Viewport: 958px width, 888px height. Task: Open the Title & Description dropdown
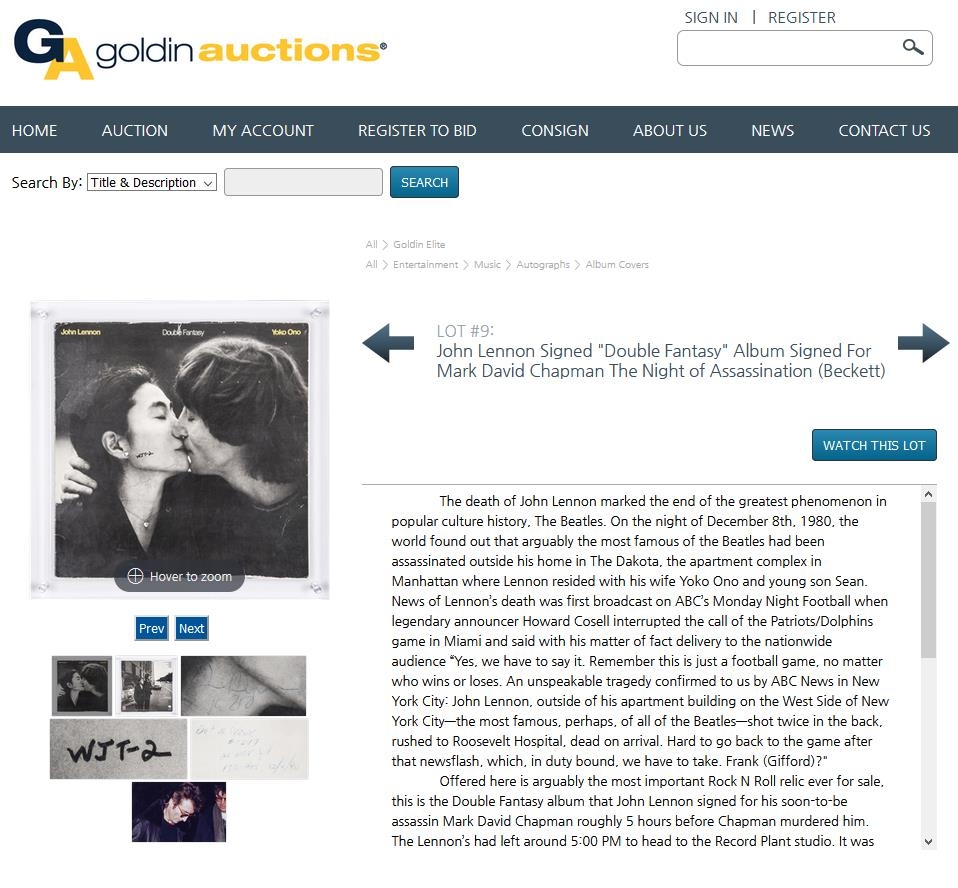point(152,182)
